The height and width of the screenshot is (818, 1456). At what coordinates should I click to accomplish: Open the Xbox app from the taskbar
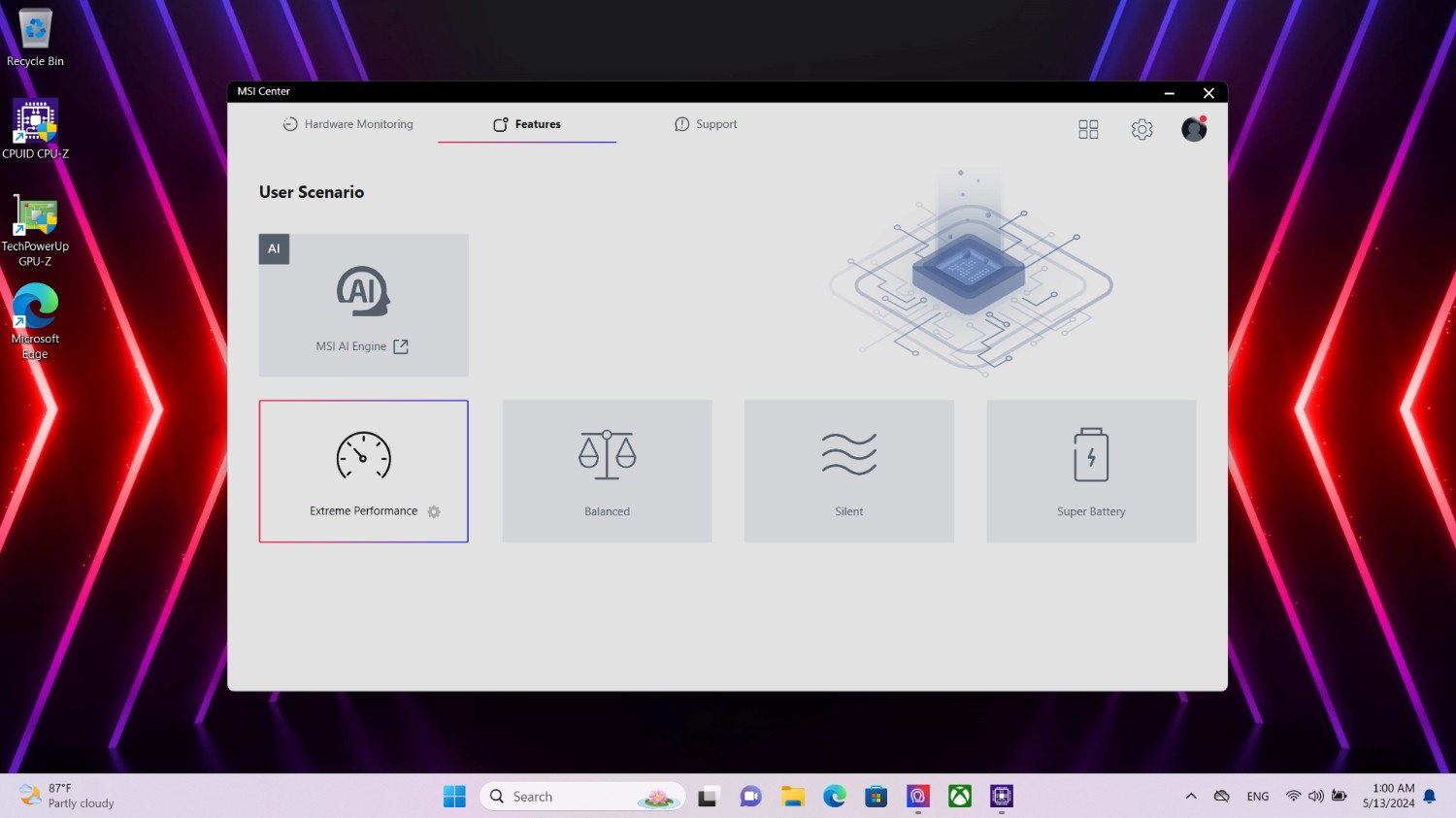960,797
